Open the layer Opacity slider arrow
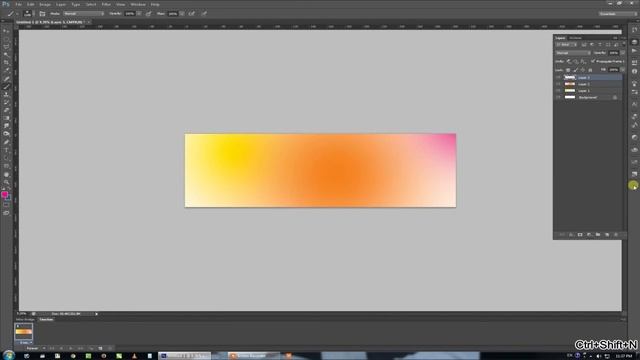640x360 pixels. click(622, 53)
